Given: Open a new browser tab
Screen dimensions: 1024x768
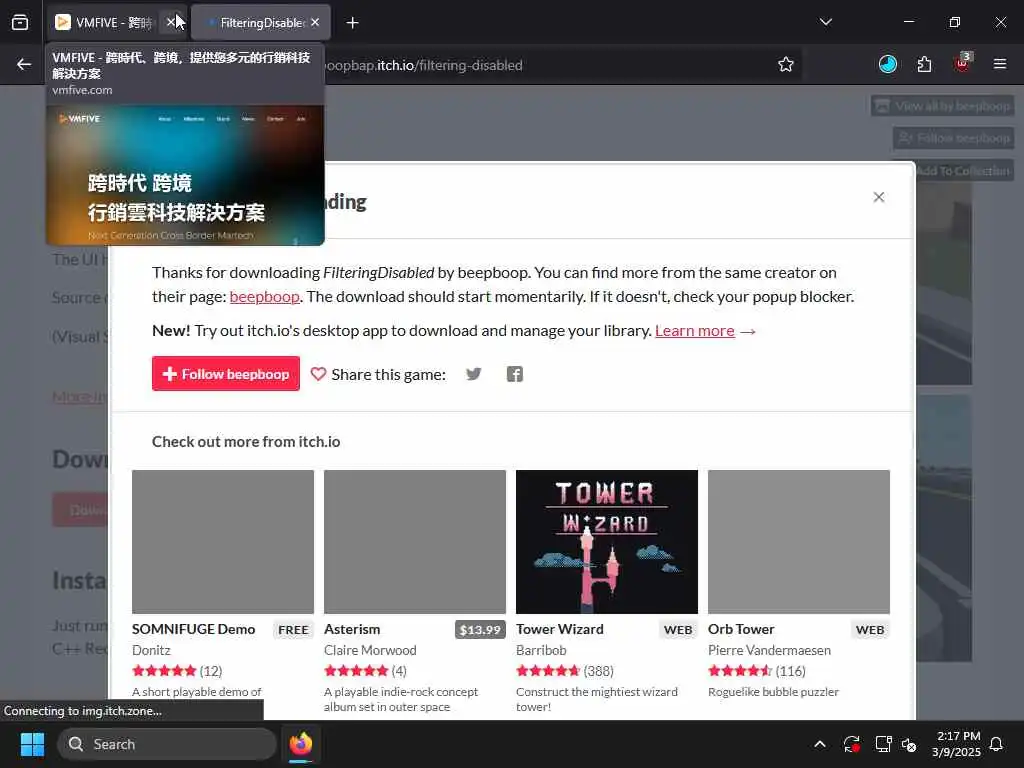Looking at the screenshot, I should tap(353, 23).
